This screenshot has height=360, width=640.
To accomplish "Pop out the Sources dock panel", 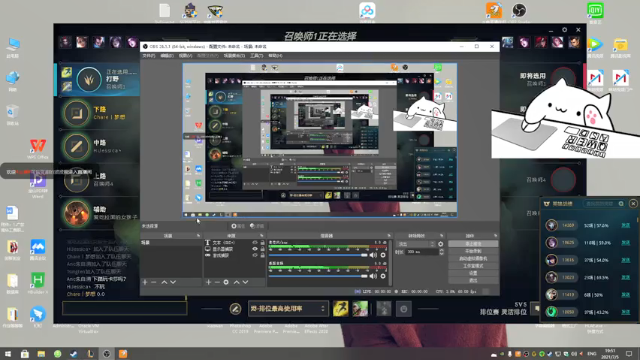I will click(262, 236).
